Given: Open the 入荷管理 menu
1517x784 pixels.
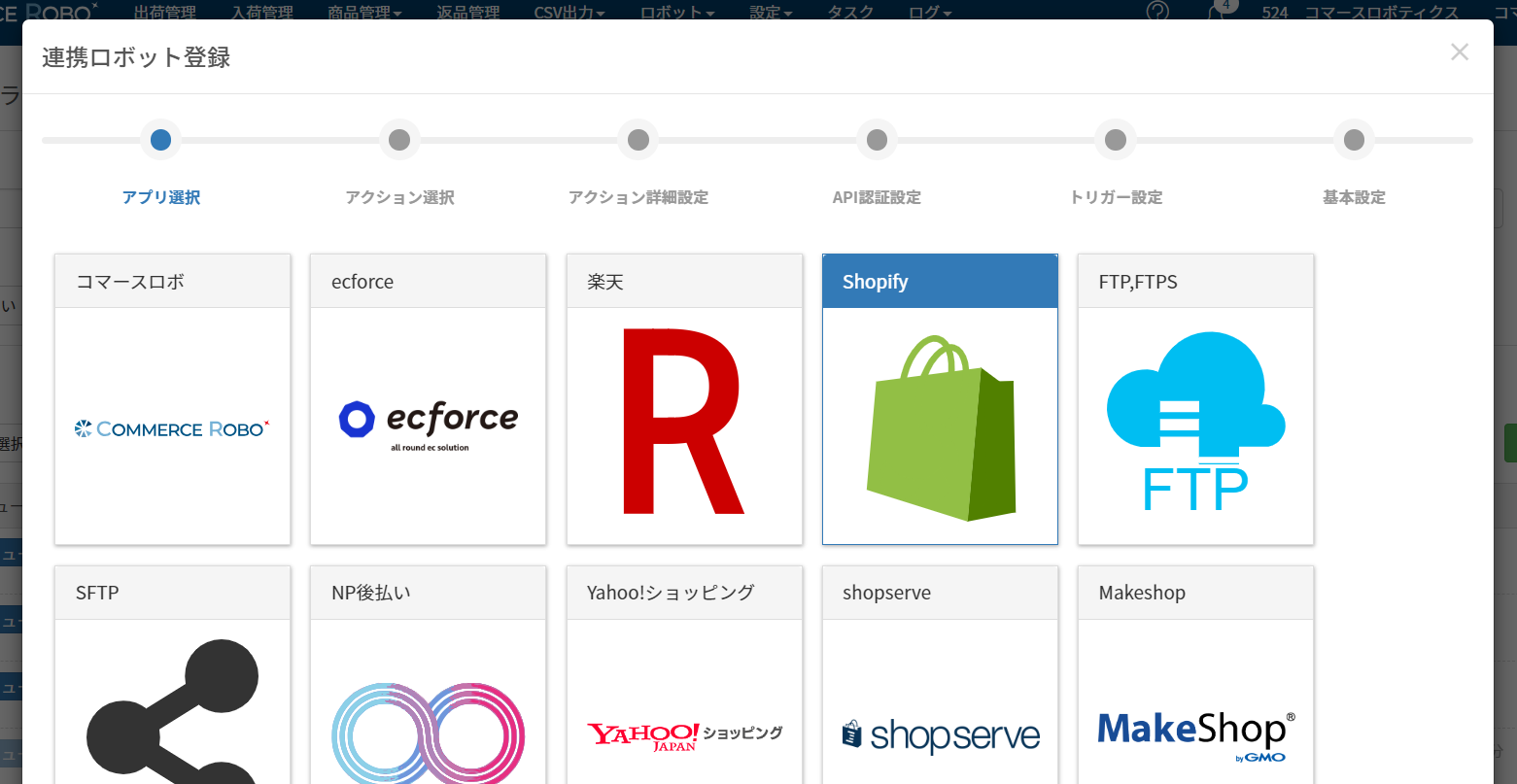Looking at the screenshot, I should pyautogui.click(x=262, y=12).
